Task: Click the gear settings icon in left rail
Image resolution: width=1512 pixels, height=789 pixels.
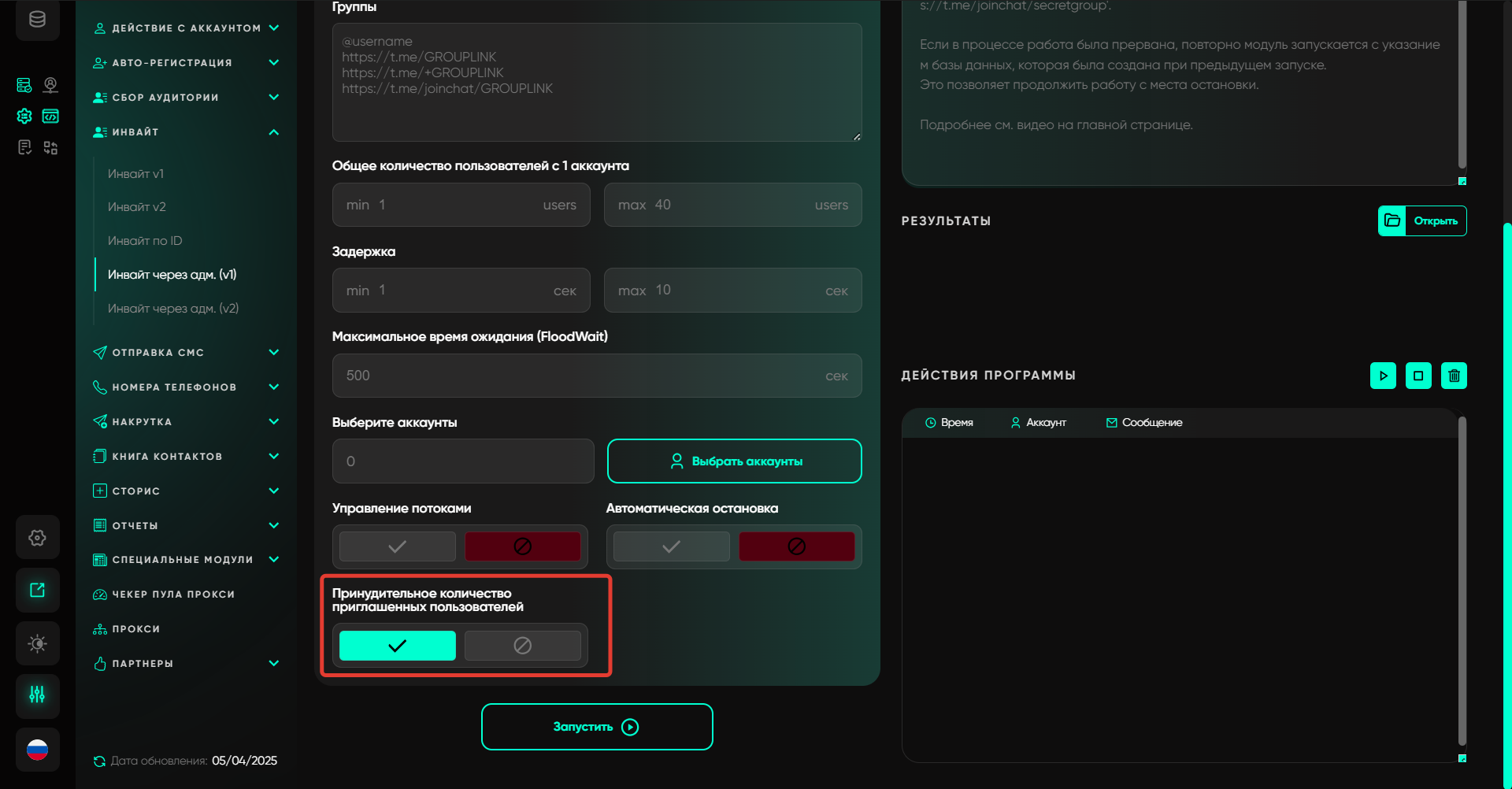Action: [37, 538]
